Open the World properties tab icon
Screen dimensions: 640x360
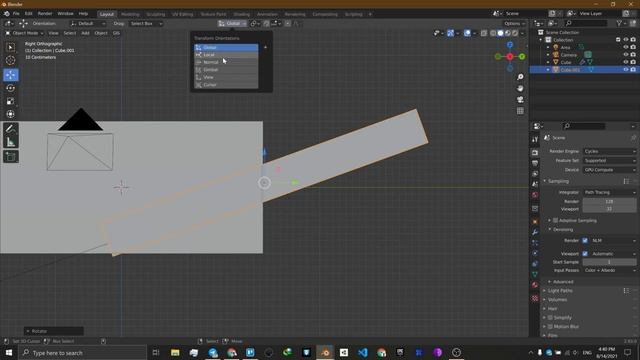(x=535, y=195)
